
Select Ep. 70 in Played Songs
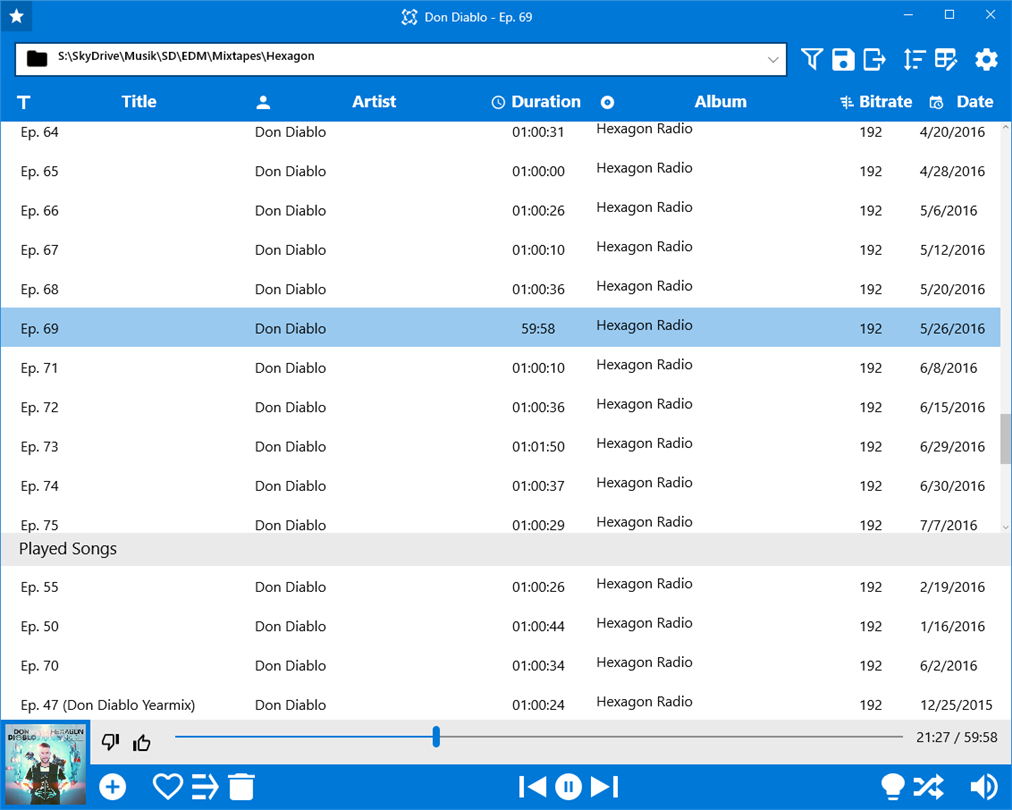point(505,665)
